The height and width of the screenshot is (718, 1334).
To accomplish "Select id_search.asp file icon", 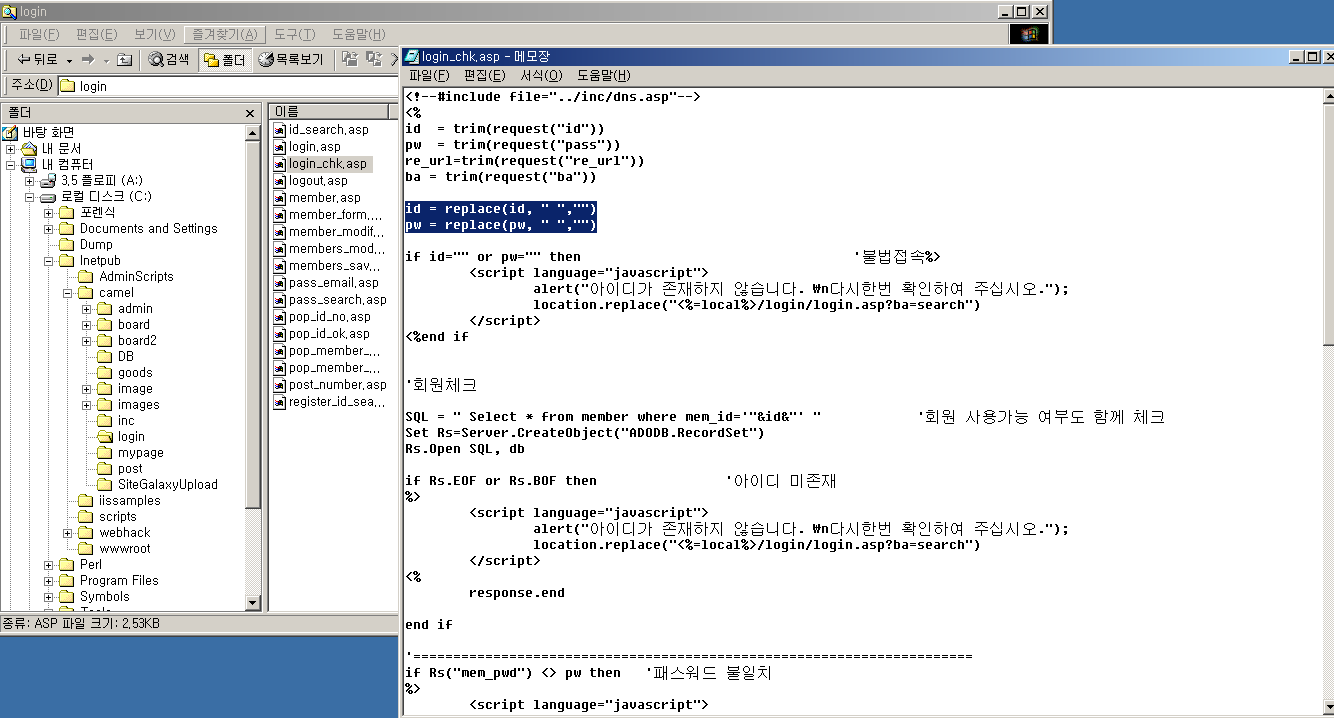I will (280, 130).
